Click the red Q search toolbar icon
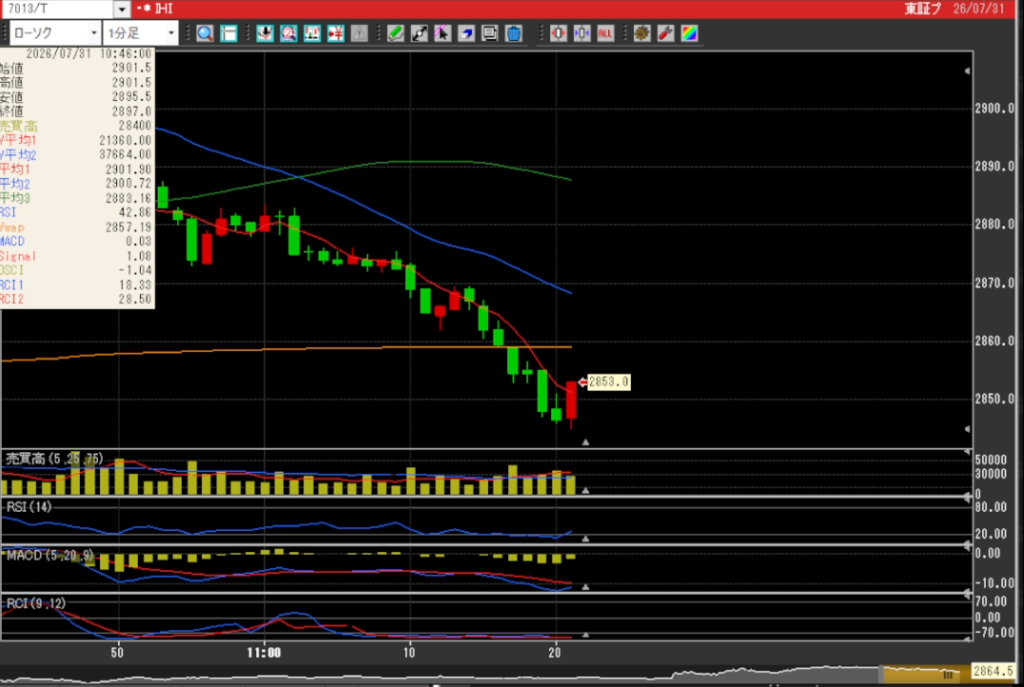 [289, 33]
